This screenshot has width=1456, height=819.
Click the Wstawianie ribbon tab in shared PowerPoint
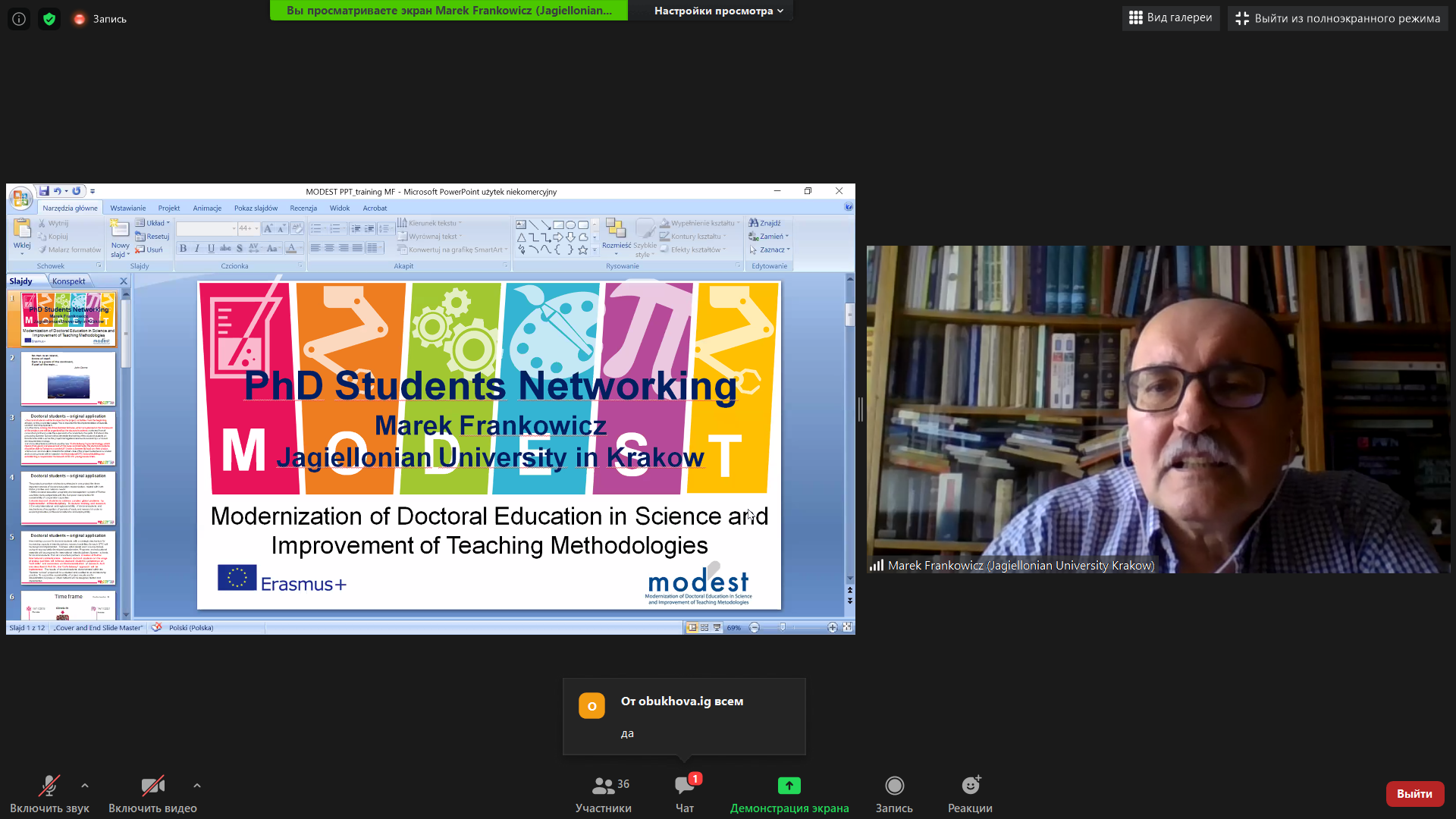coord(127,208)
